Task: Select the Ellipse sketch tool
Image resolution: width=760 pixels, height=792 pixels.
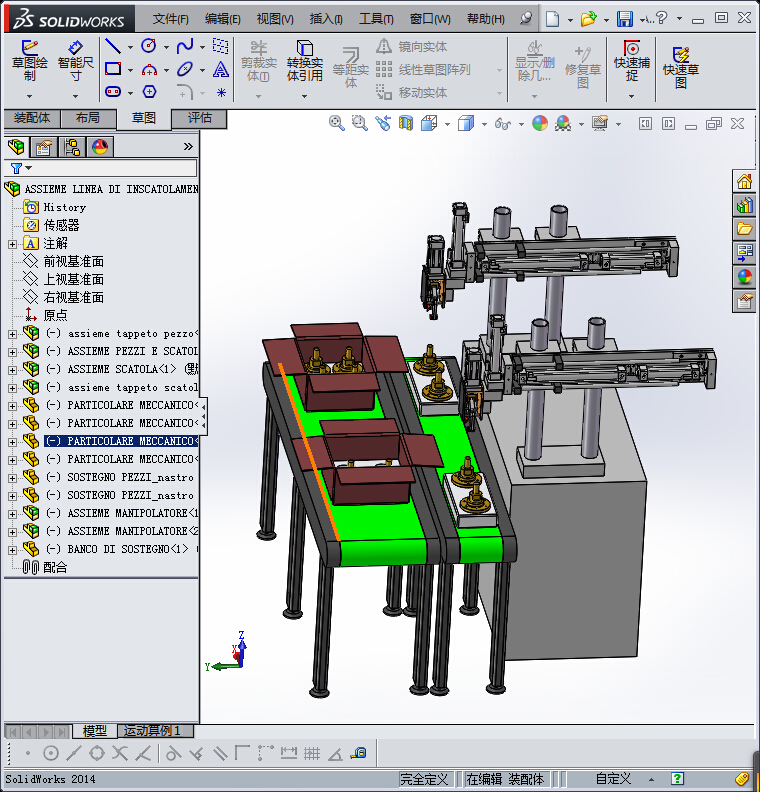Action: [x=185, y=69]
